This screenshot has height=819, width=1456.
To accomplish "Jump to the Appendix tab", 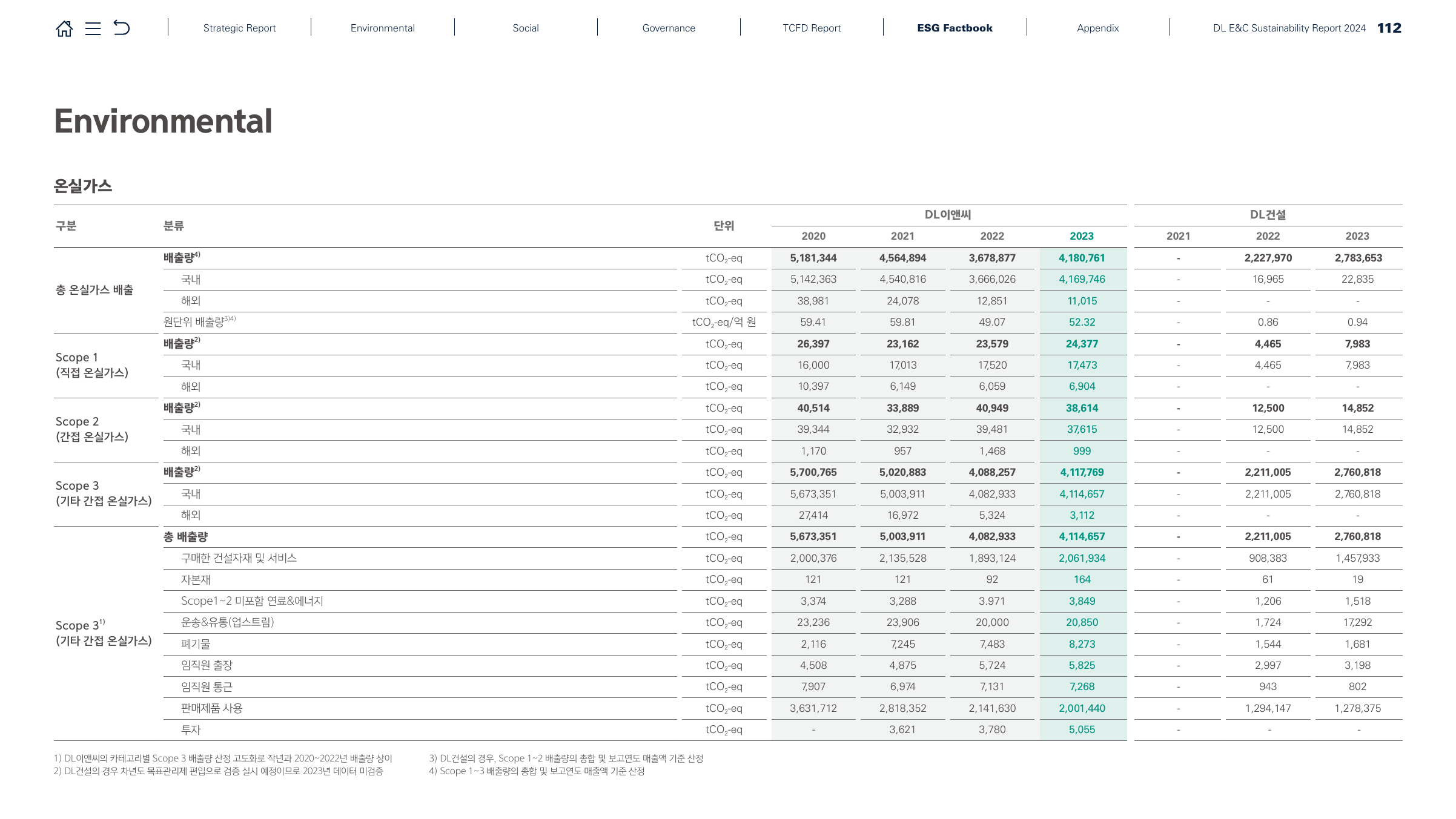I will click(x=1097, y=28).
